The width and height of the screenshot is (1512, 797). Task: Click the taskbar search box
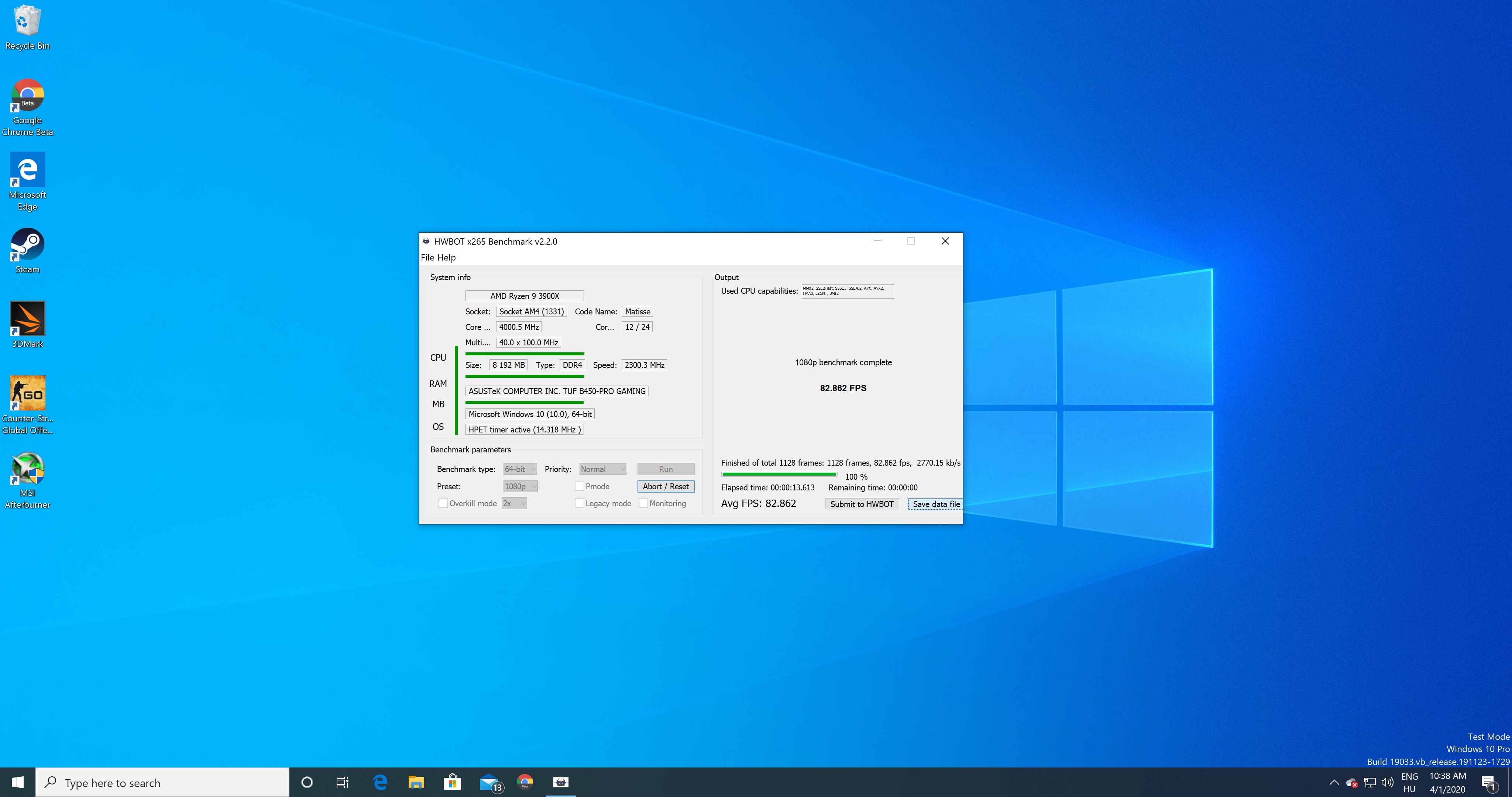coord(162,782)
